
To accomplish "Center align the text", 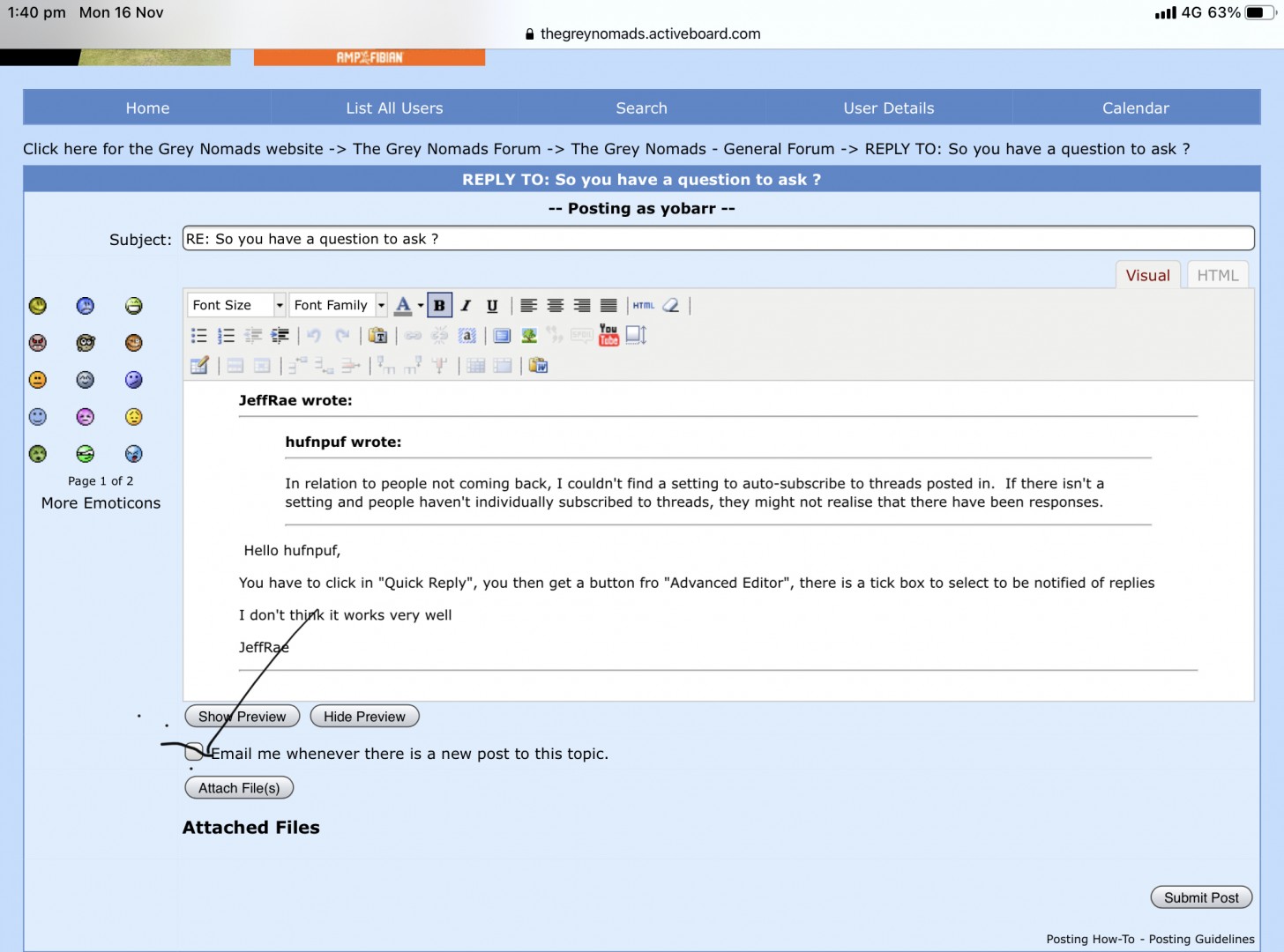I will click(x=556, y=306).
